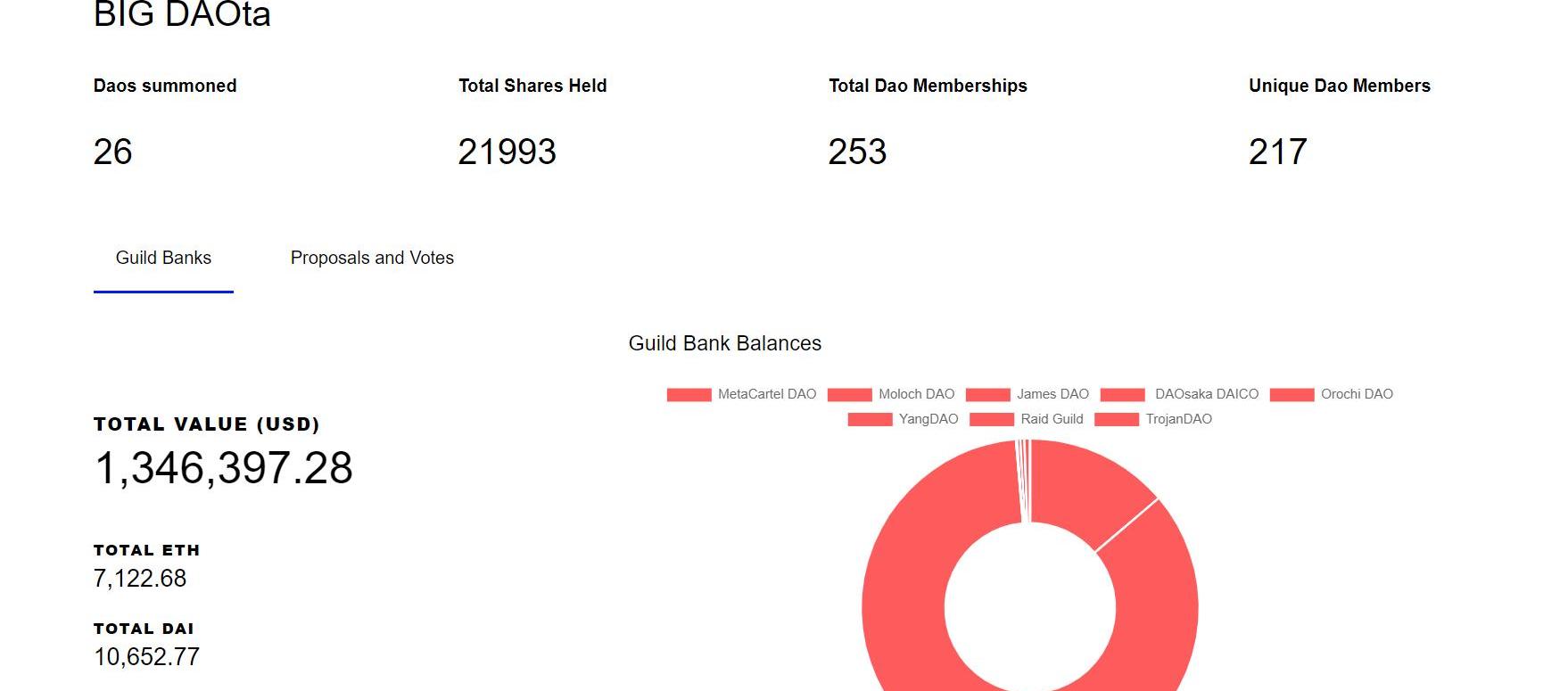
Task: Click the TrojanDAO legend label
Action: tap(1178, 419)
